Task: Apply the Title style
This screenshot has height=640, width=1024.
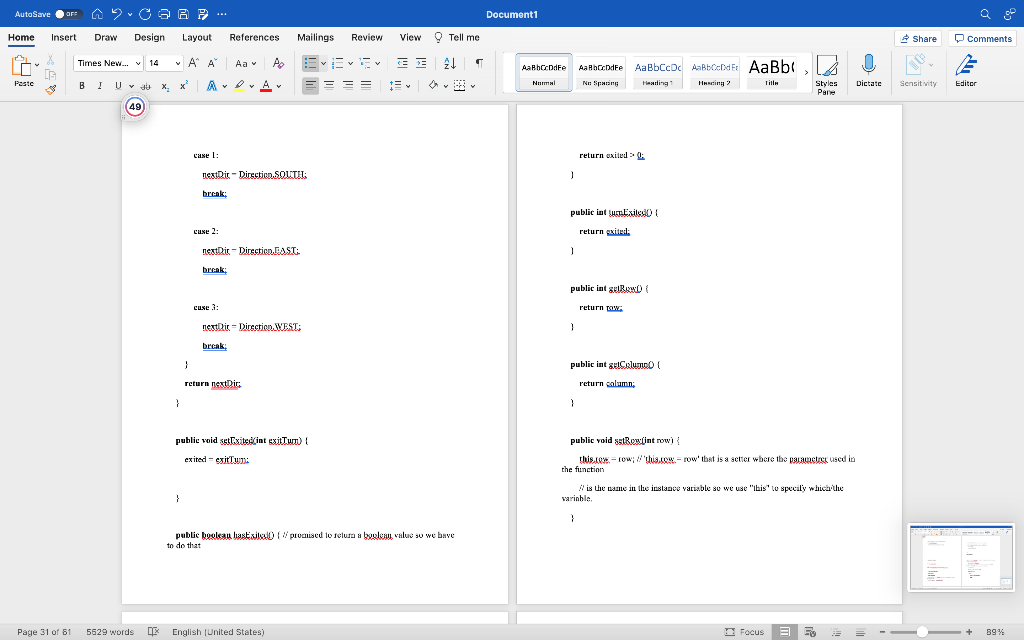Action: pyautogui.click(x=771, y=72)
